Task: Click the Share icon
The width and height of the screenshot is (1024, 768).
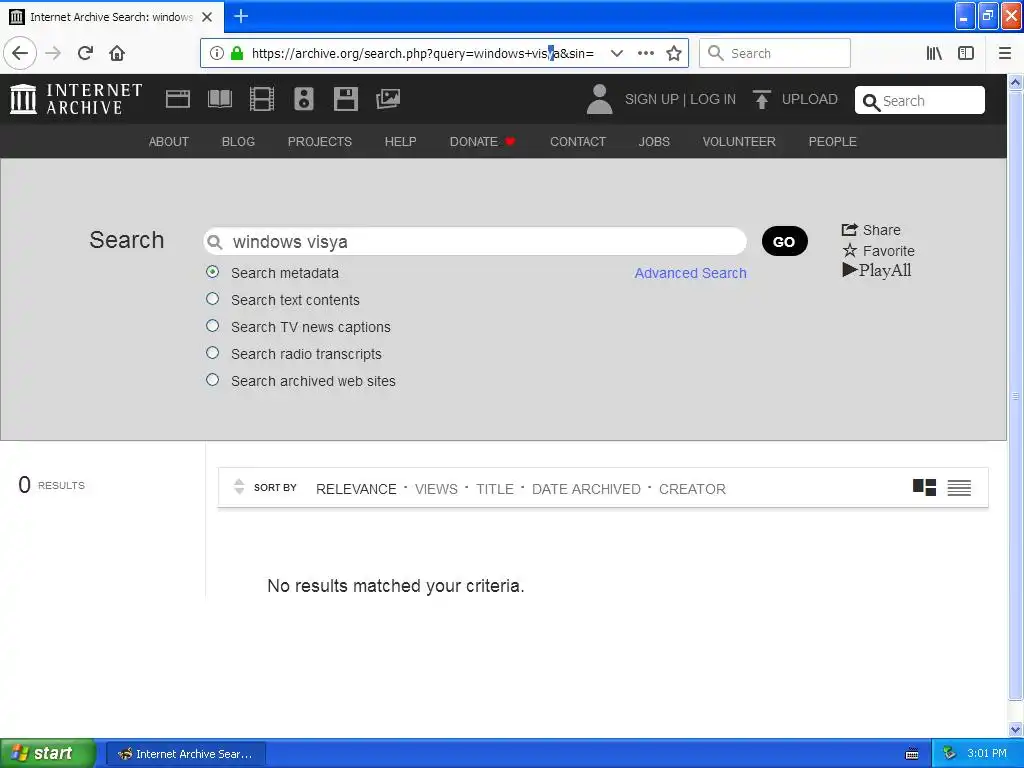Action: pos(849,230)
